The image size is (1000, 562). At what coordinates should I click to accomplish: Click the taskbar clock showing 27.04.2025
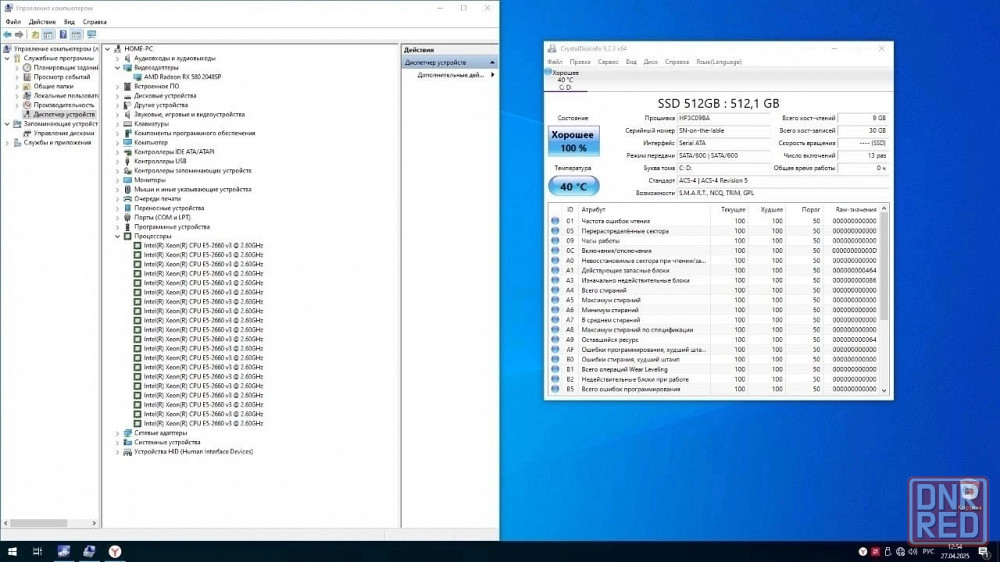click(x=955, y=552)
